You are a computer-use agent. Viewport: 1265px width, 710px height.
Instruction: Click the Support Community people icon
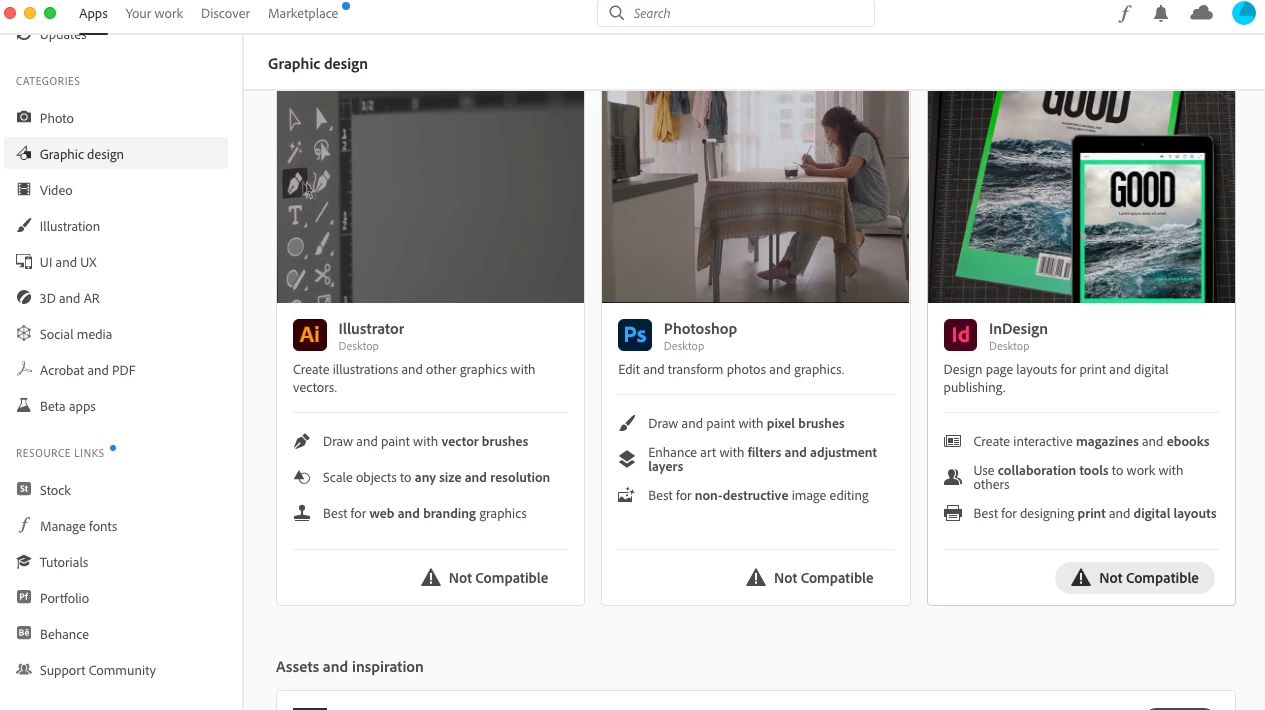point(24,670)
